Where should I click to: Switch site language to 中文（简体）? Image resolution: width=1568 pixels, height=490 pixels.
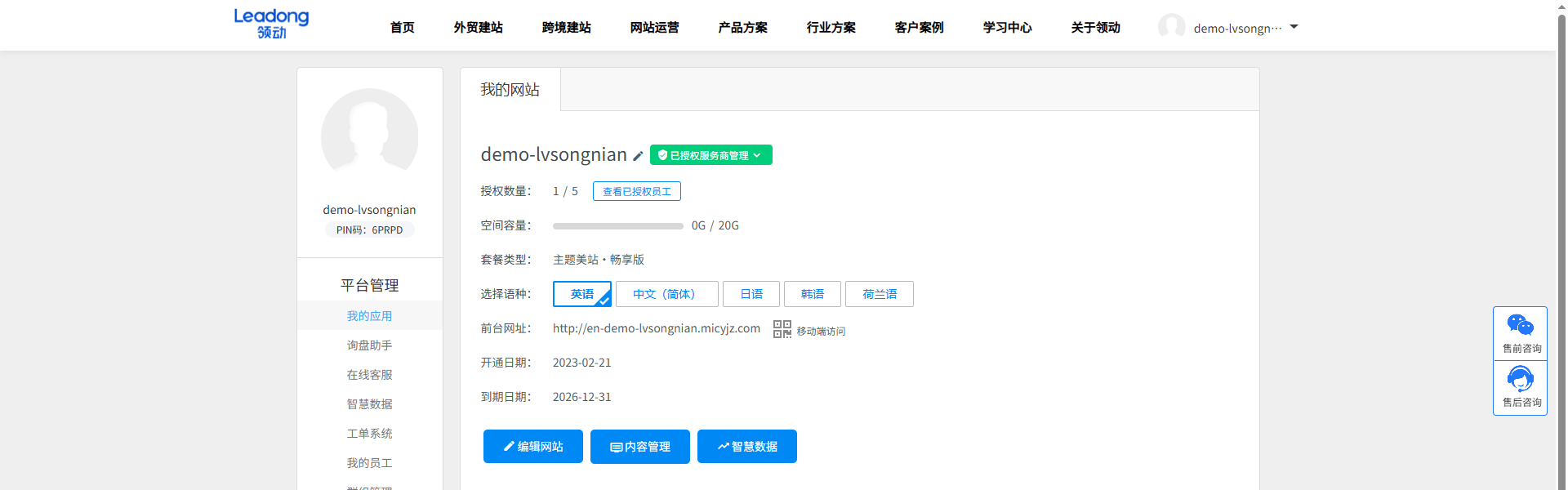(666, 294)
